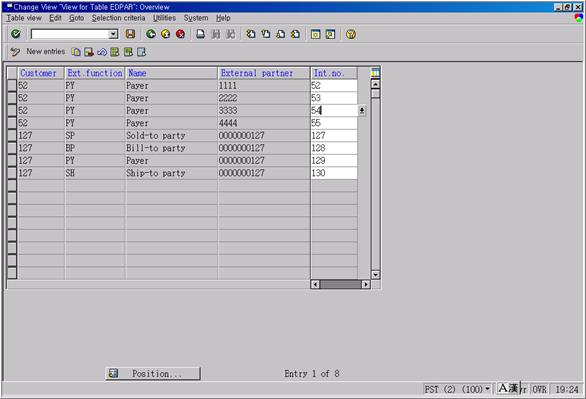Click the Ext.function column header
This screenshot has height=399, width=586.
(x=95, y=73)
